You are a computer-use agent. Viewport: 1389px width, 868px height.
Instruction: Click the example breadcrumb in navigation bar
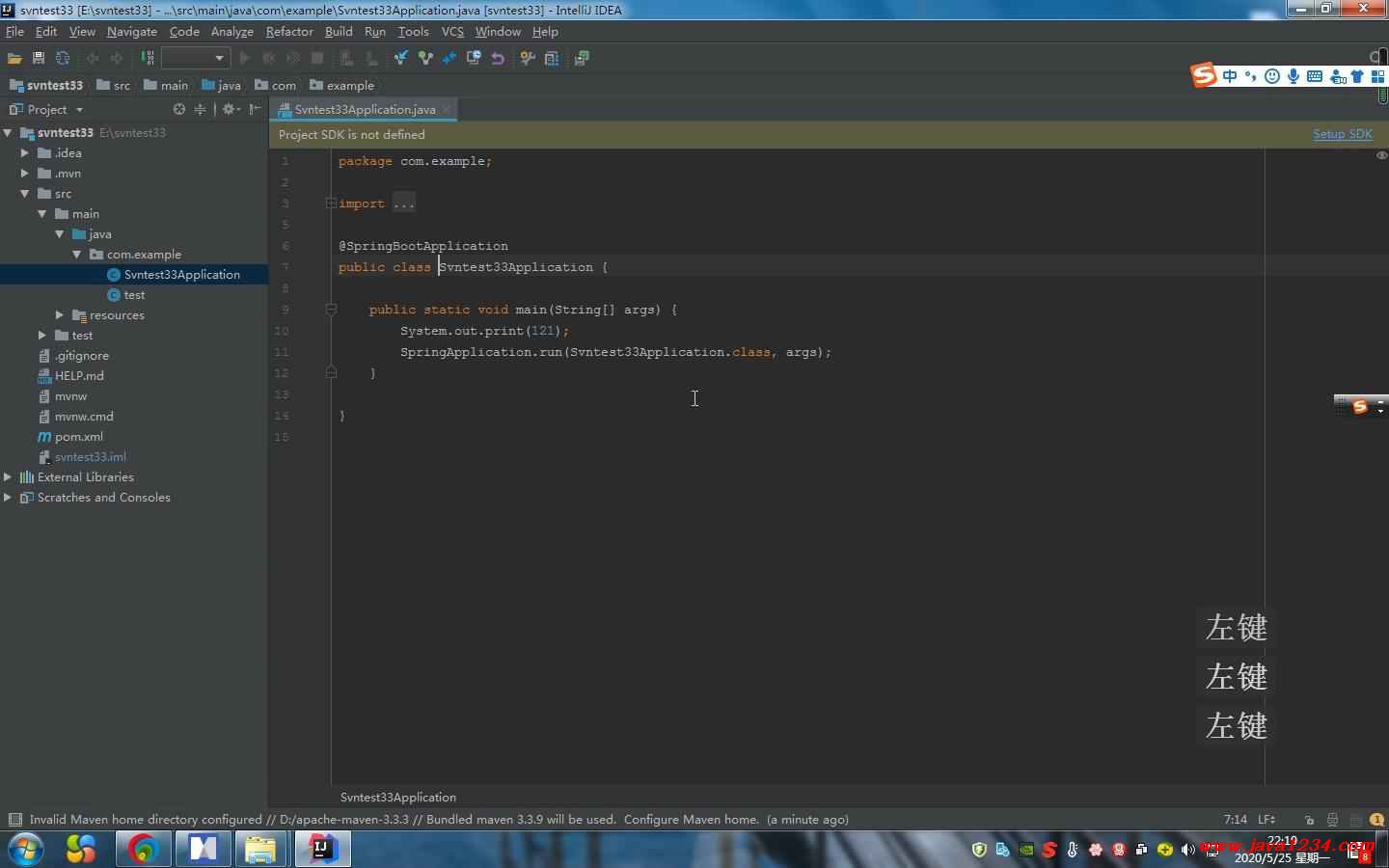click(x=341, y=85)
